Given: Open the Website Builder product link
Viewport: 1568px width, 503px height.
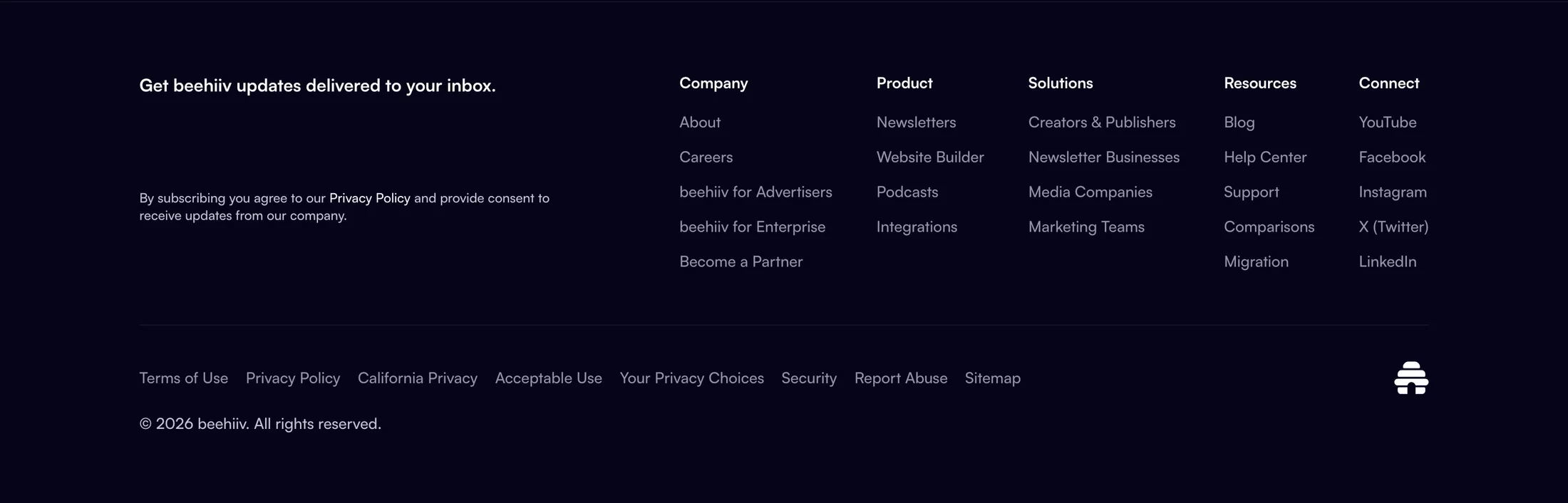Looking at the screenshot, I should (930, 157).
